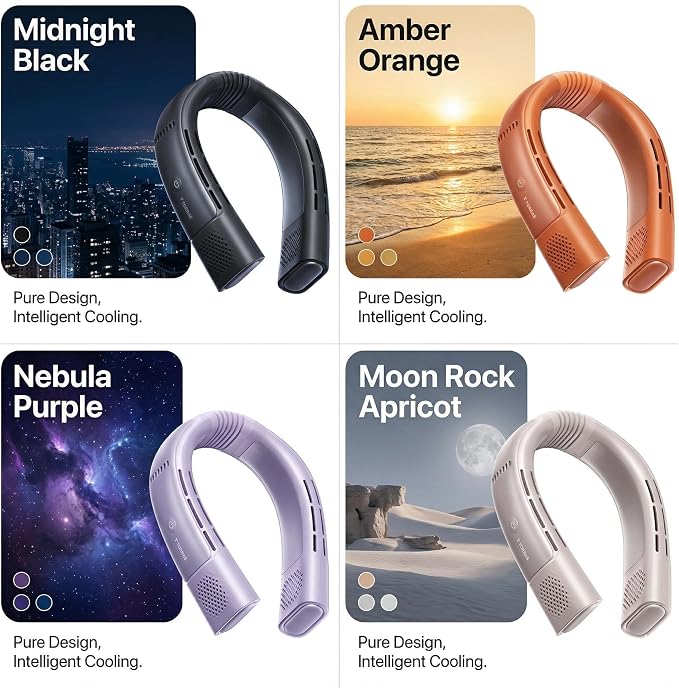Tap the power icon on the apricot neck fan

tap(514, 524)
